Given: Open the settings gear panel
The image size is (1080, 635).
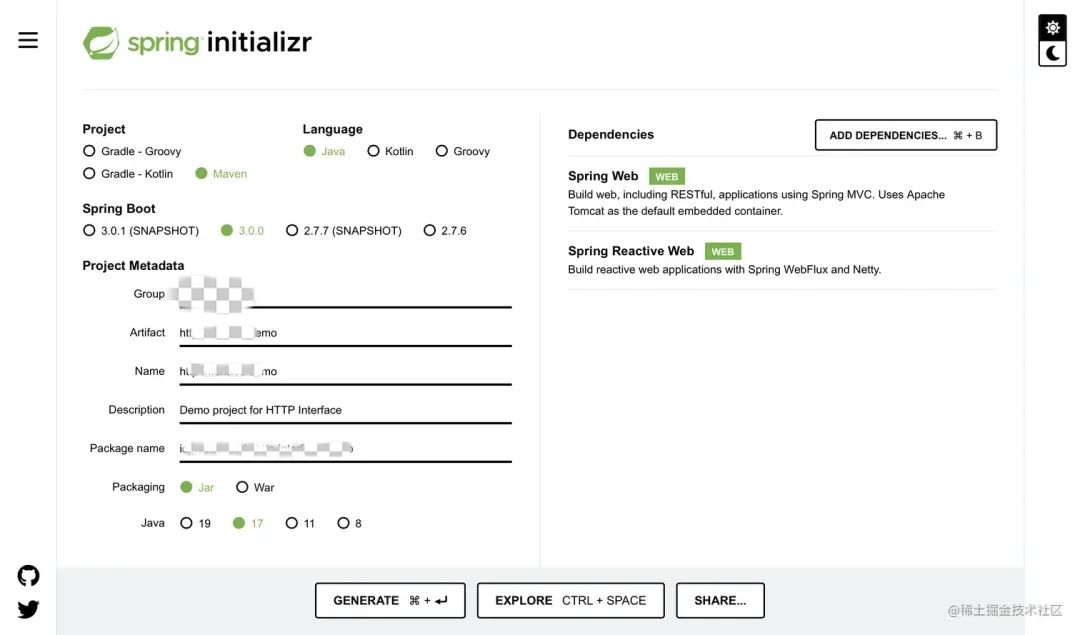Looking at the screenshot, I should 1052,27.
